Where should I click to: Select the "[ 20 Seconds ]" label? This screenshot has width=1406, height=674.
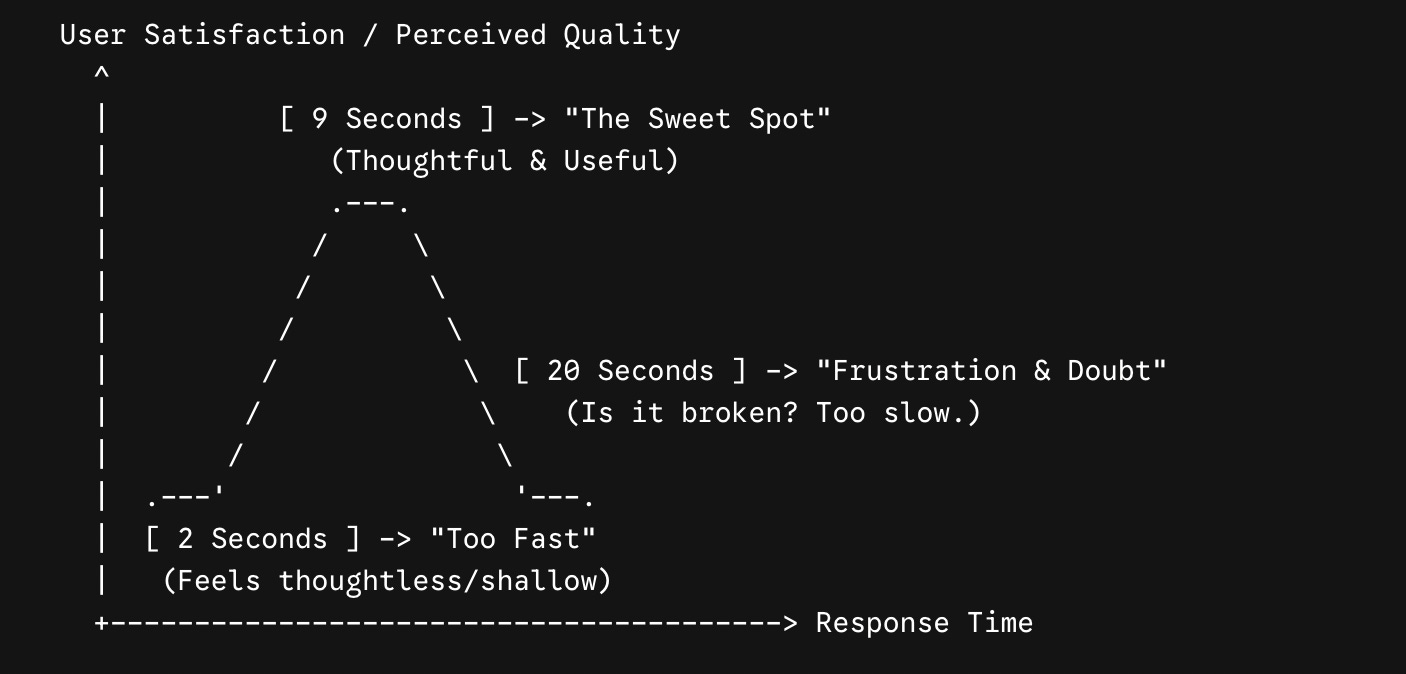[631, 371]
